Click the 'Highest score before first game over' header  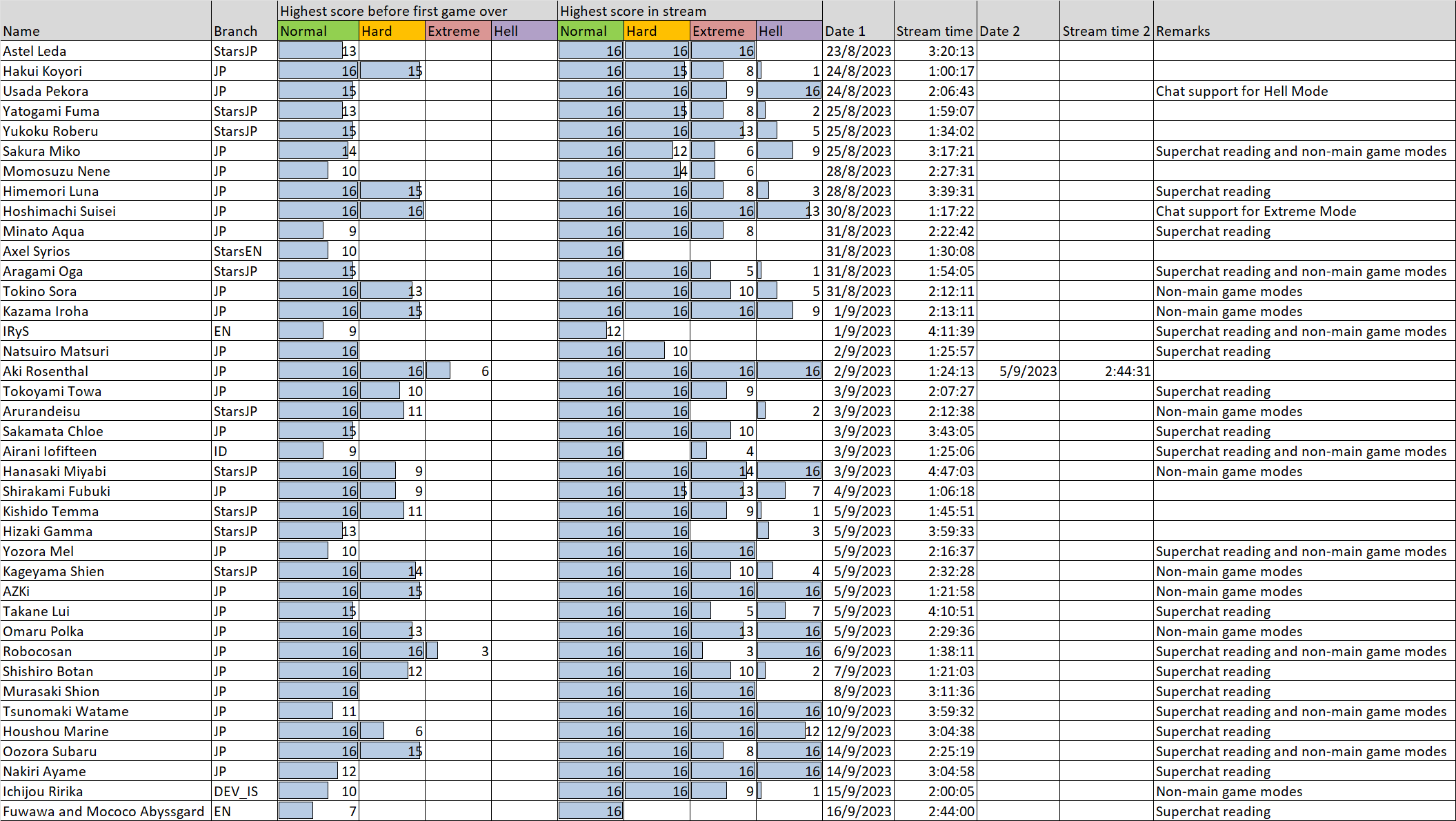(x=417, y=11)
